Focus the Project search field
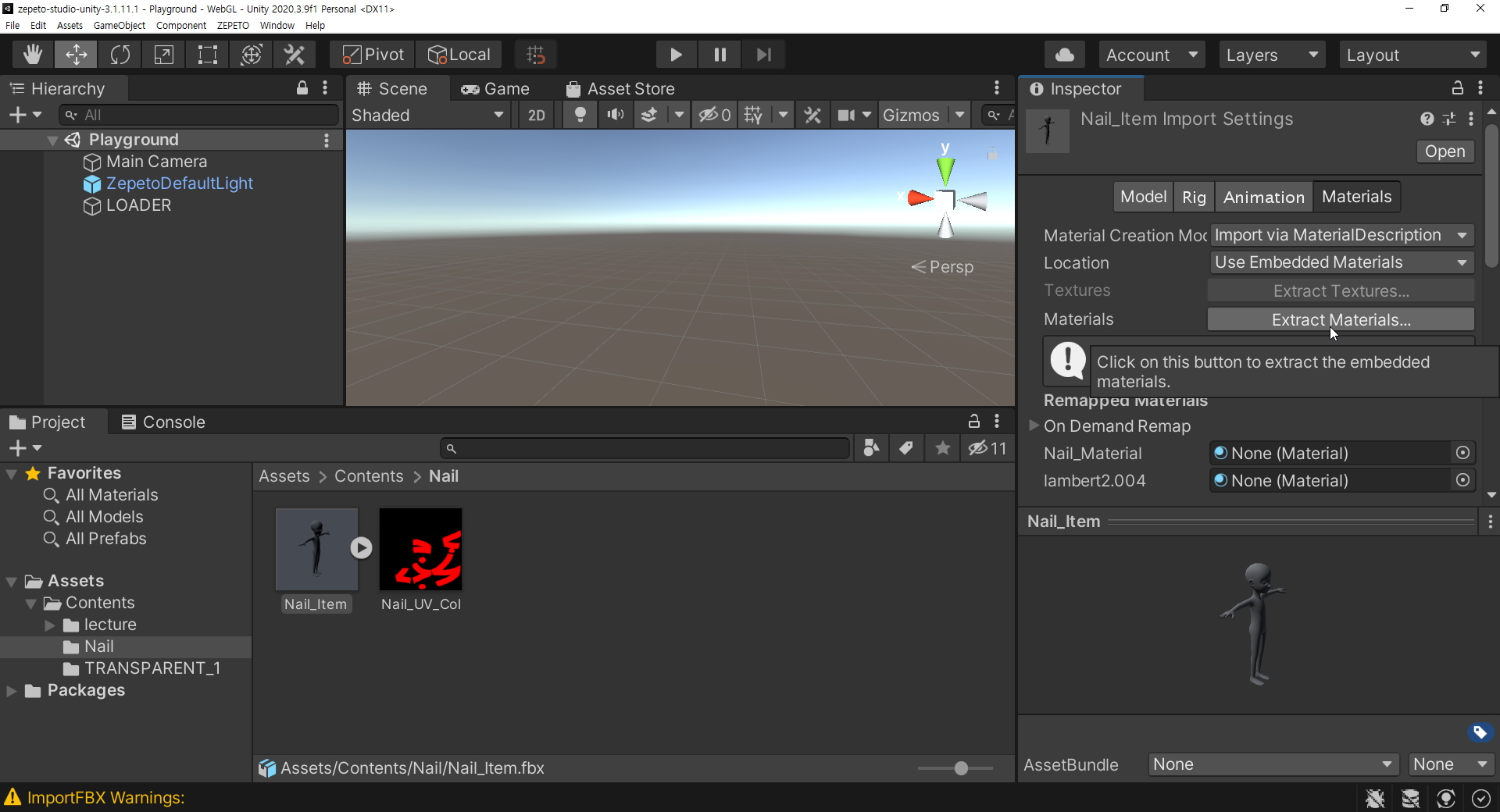 coord(645,448)
